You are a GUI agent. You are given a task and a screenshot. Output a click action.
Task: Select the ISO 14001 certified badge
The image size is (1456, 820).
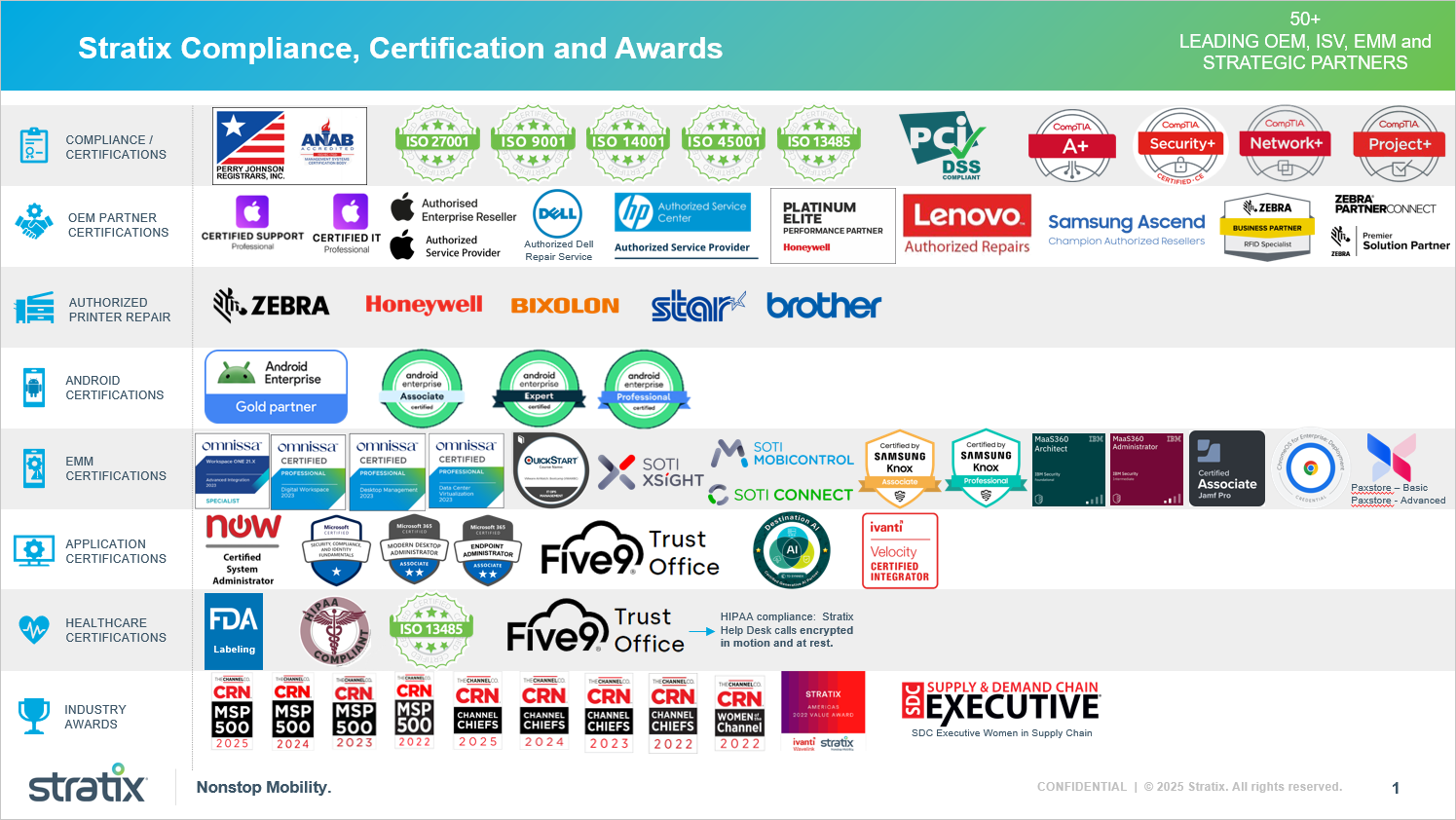628,143
